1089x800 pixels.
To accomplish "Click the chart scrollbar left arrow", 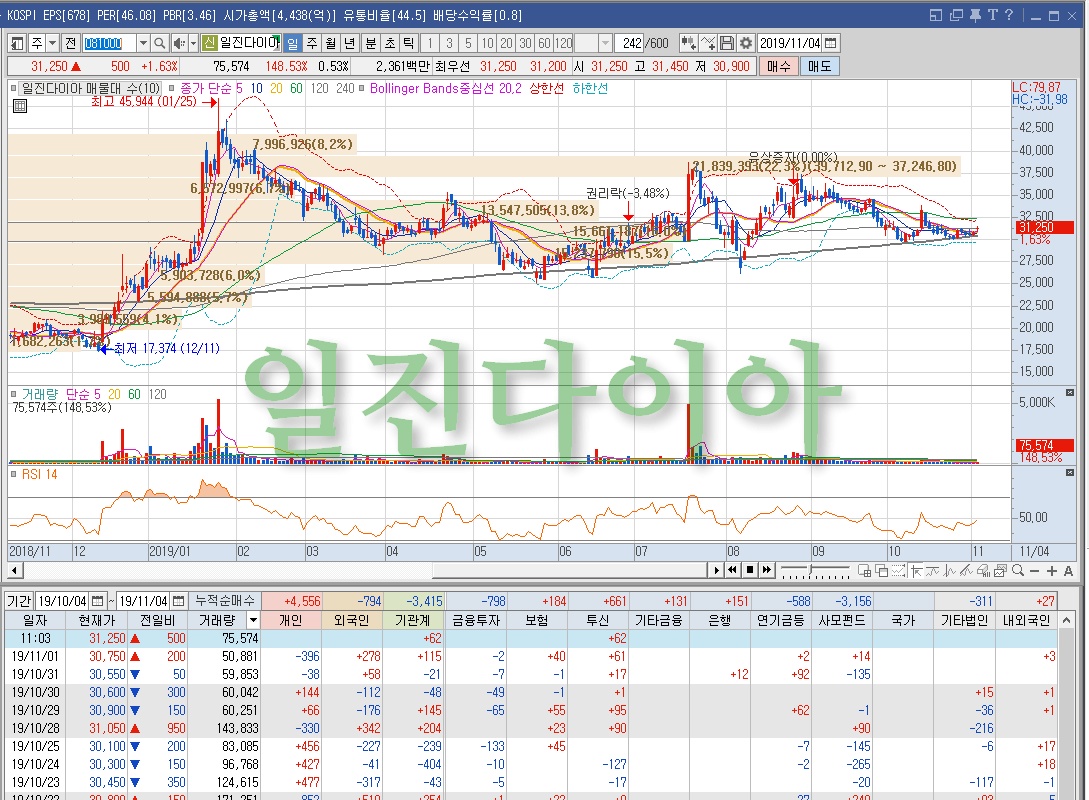I will pyautogui.click(x=15, y=570).
